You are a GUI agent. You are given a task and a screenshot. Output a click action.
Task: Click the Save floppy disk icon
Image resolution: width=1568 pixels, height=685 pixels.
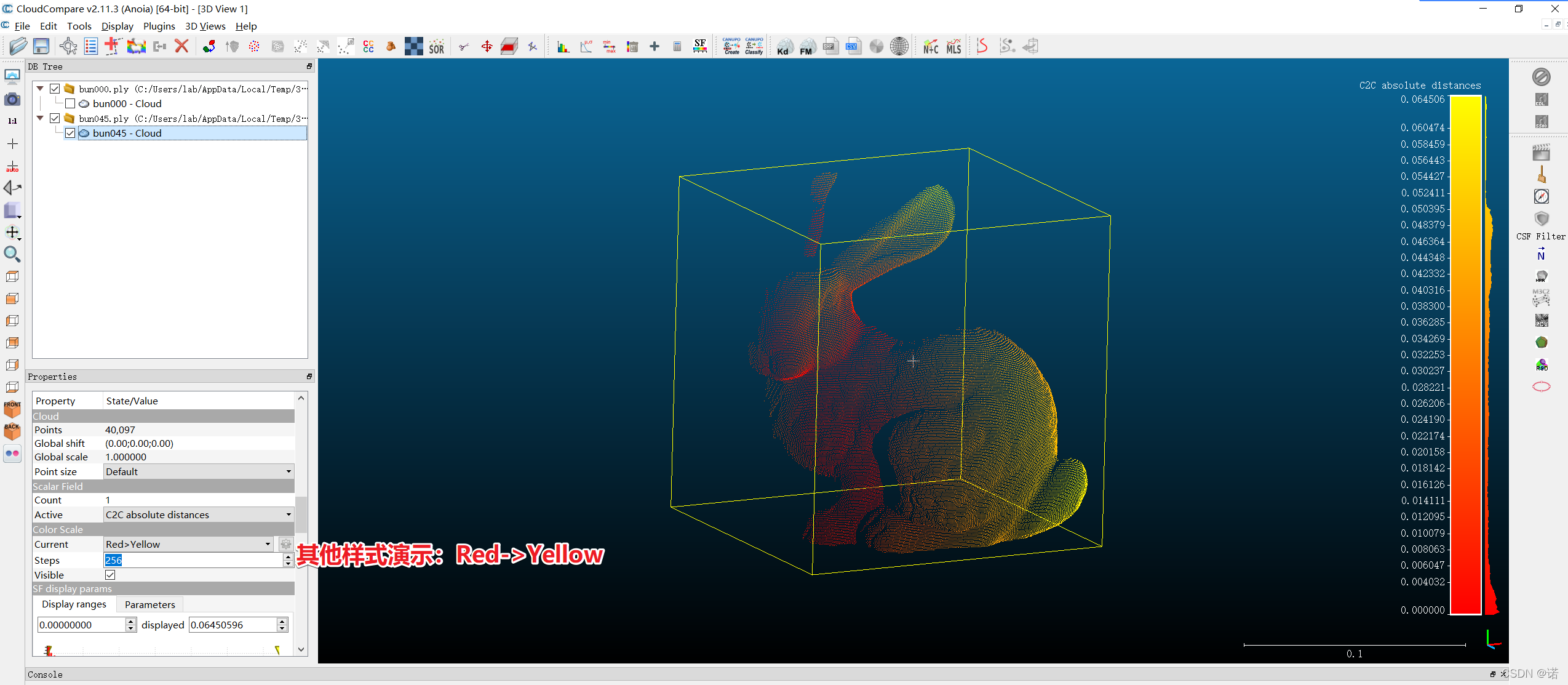(x=41, y=46)
